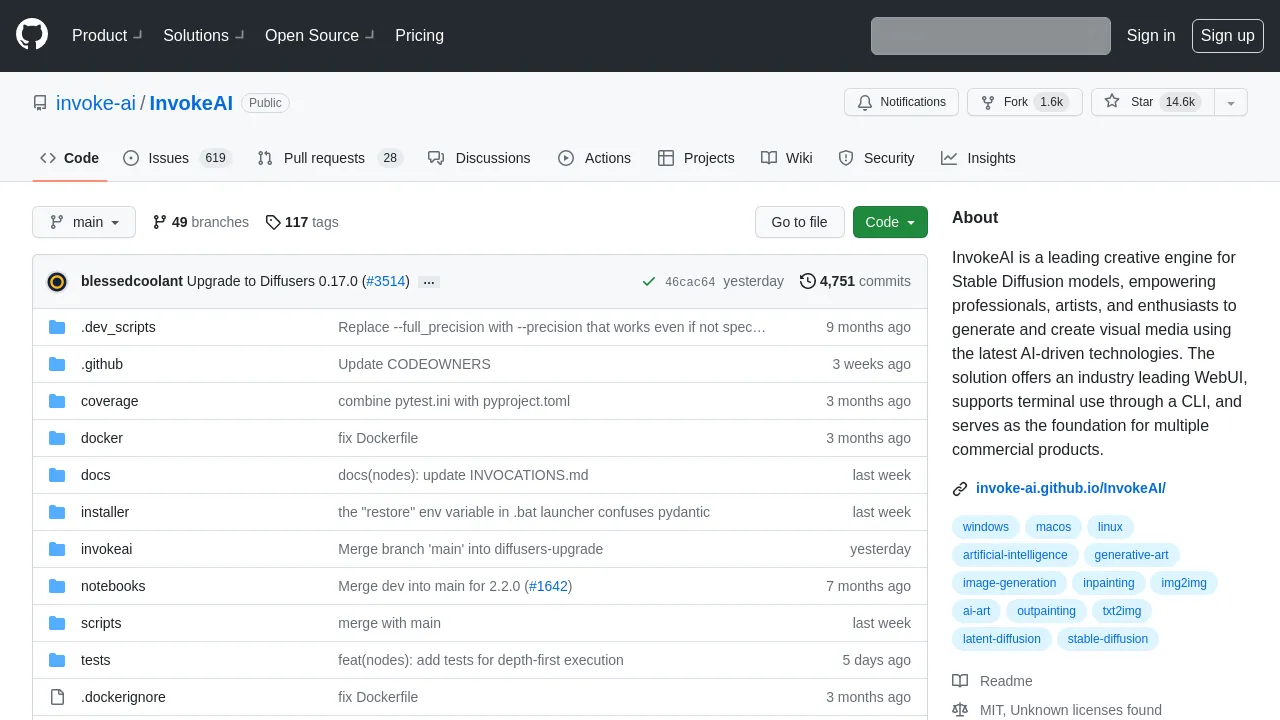Select the windows topic tag
This screenshot has width=1280, height=720.
pos(986,527)
